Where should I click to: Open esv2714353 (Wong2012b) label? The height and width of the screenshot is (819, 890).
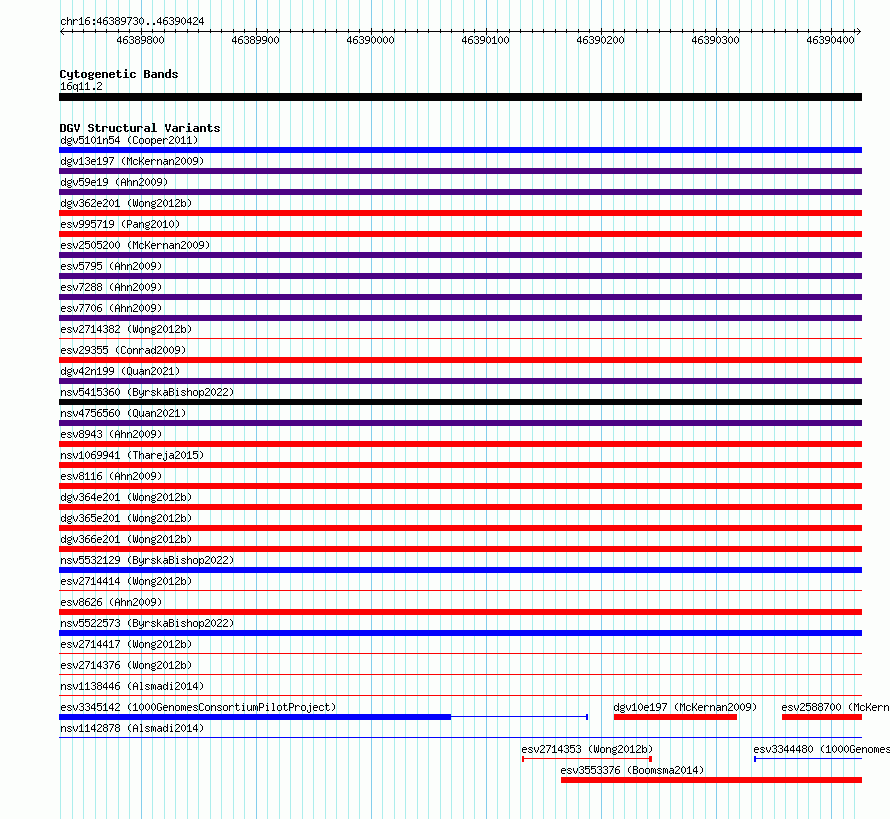587,749
